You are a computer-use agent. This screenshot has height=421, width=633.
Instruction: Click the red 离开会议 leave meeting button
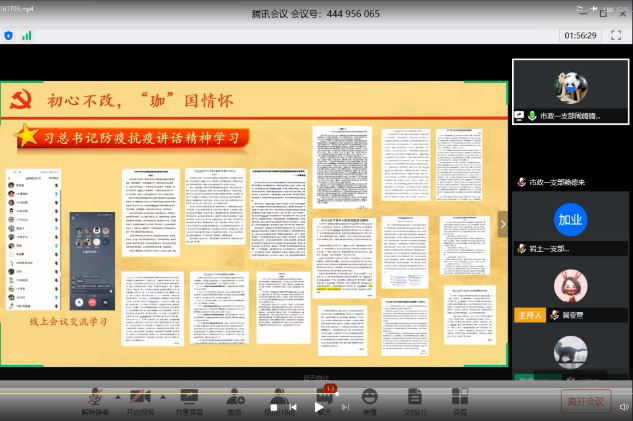pyautogui.click(x=585, y=401)
